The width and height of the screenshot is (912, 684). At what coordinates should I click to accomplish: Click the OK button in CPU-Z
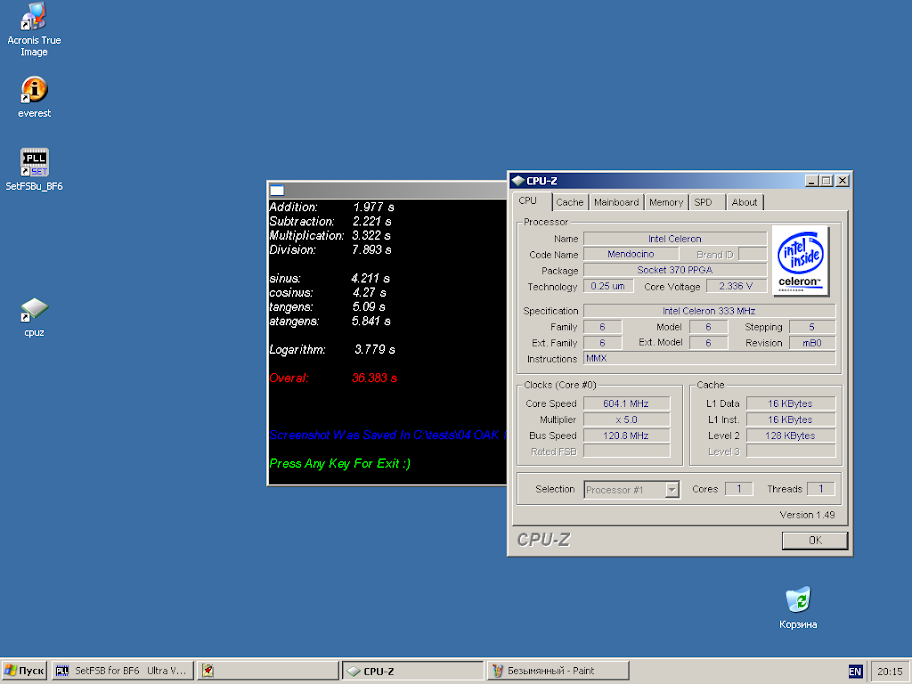pyautogui.click(x=815, y=540)
